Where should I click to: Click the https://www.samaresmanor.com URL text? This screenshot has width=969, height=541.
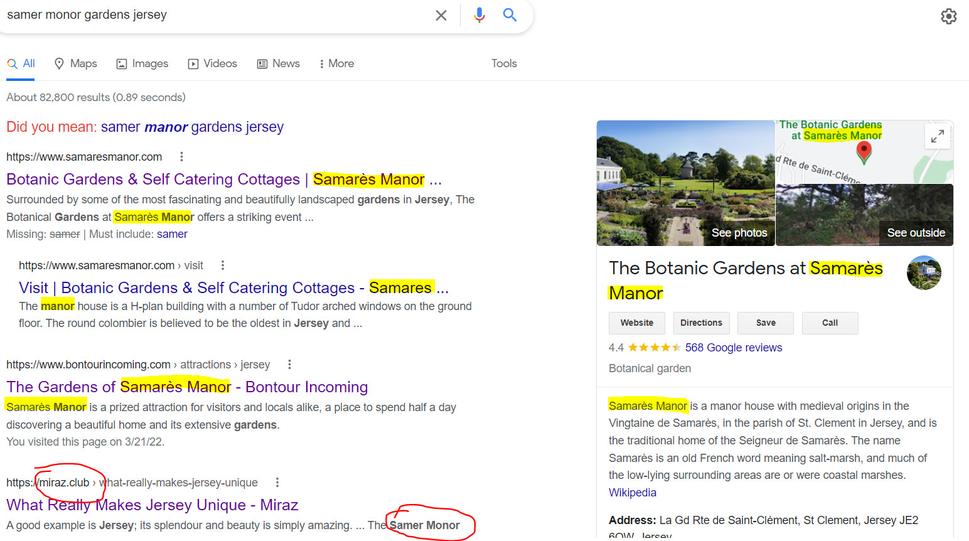(x=84, y=157)
